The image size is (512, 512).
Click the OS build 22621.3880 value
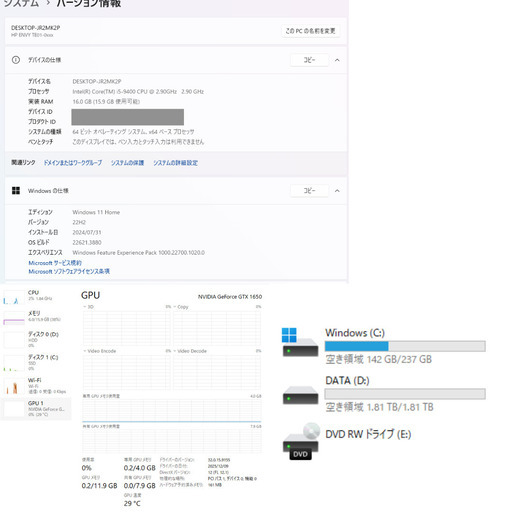point(87,242)
